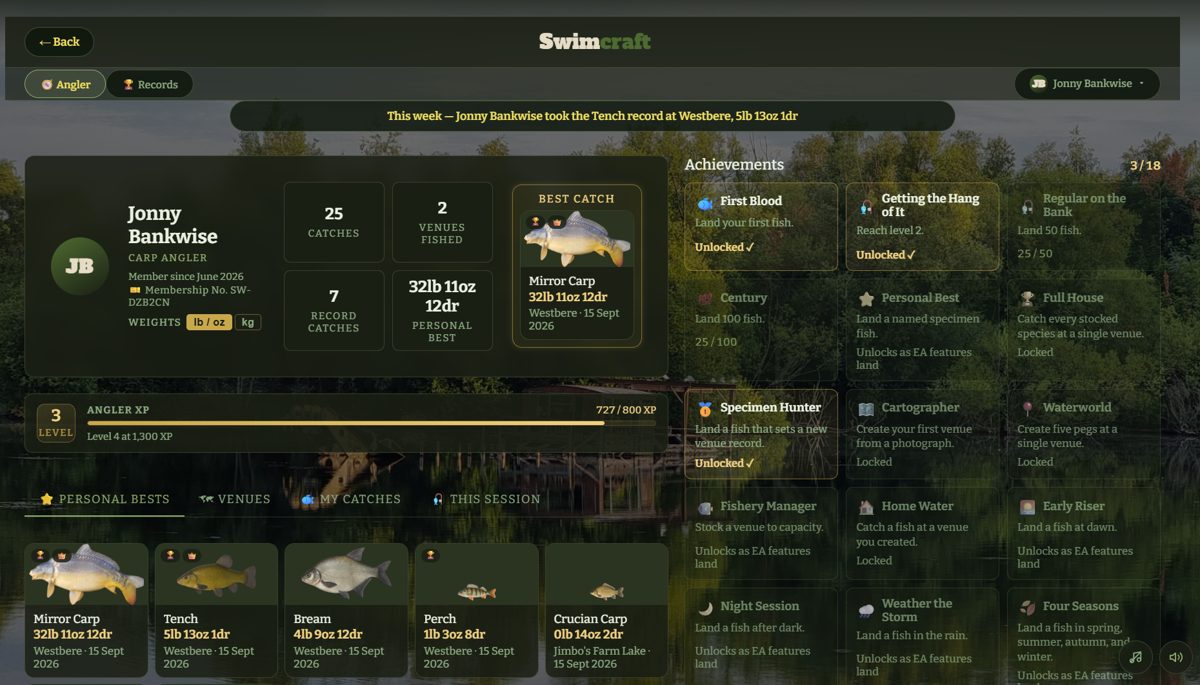The image size is (1200, 685).
Task: Click the trophy badge on the Perch card
Action: click(x=431, y=555)
